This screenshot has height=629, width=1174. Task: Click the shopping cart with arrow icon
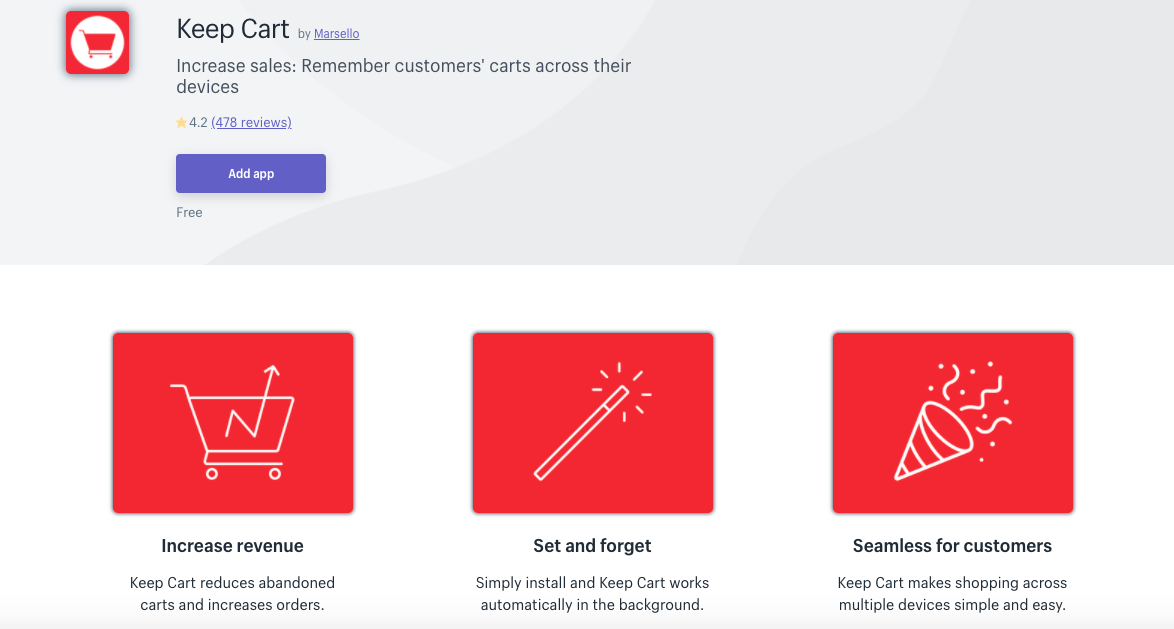[233, 422]
